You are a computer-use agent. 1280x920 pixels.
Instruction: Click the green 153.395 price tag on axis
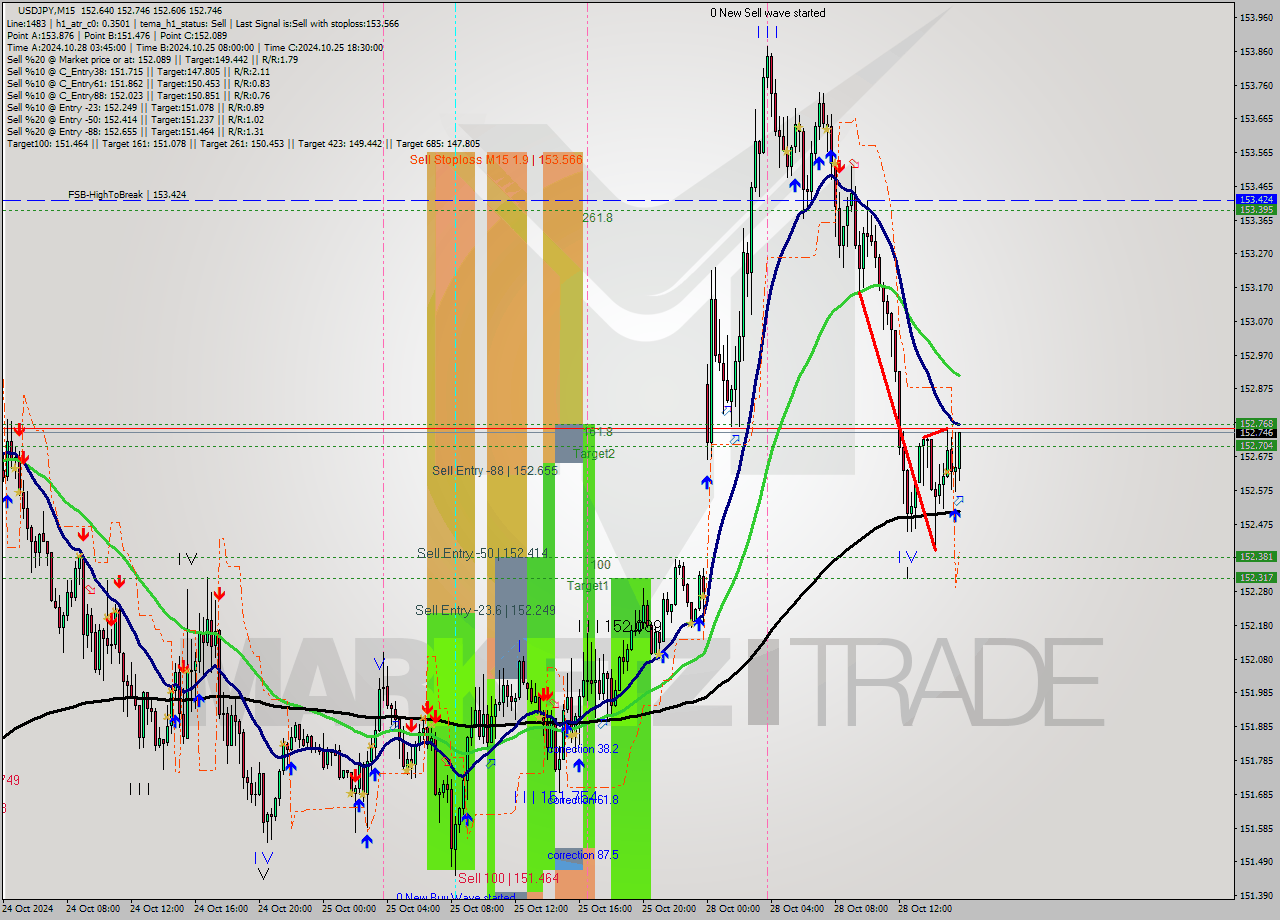(1255, 210)
